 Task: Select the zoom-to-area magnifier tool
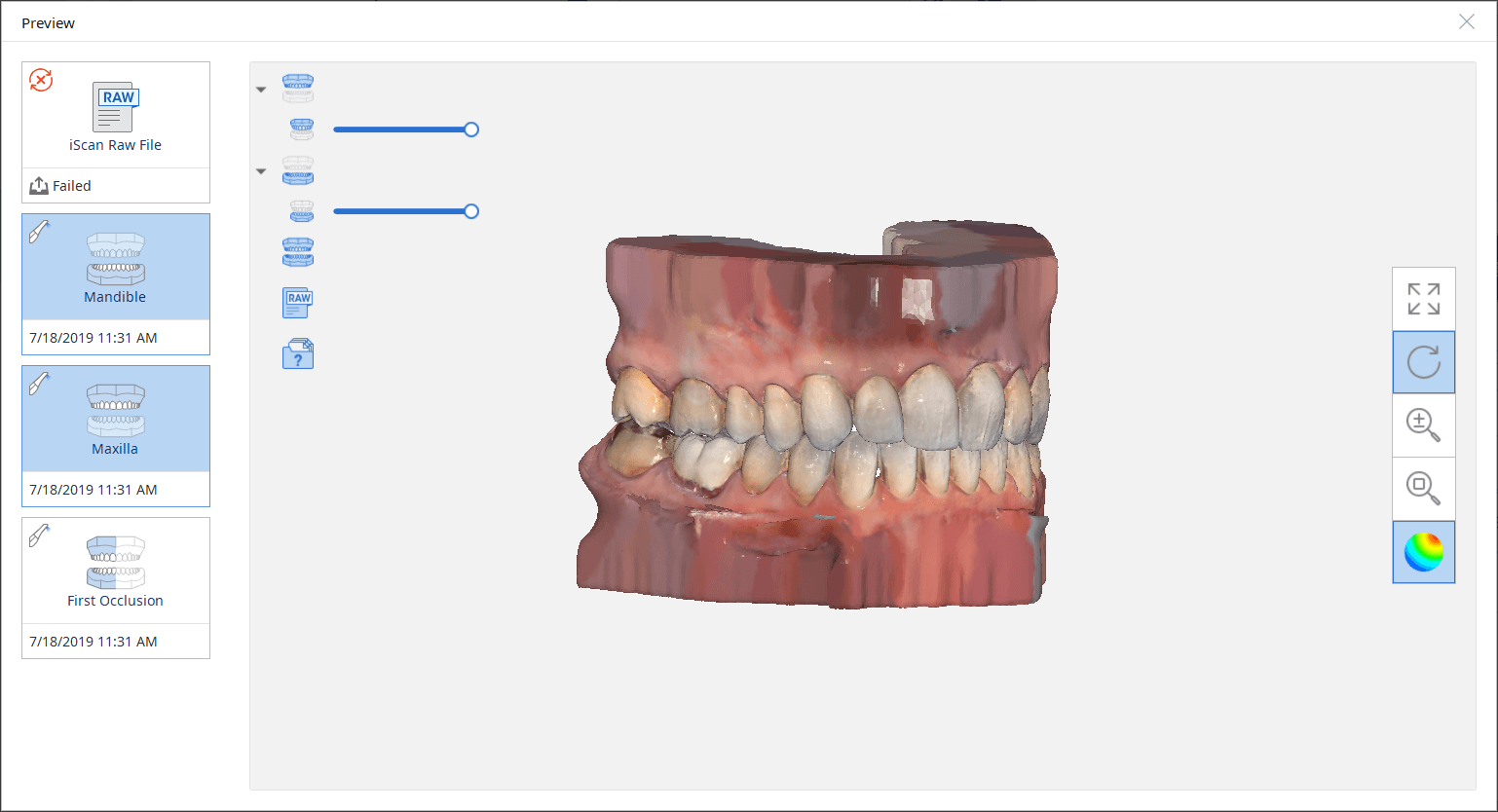click(x=1423, y=489)
